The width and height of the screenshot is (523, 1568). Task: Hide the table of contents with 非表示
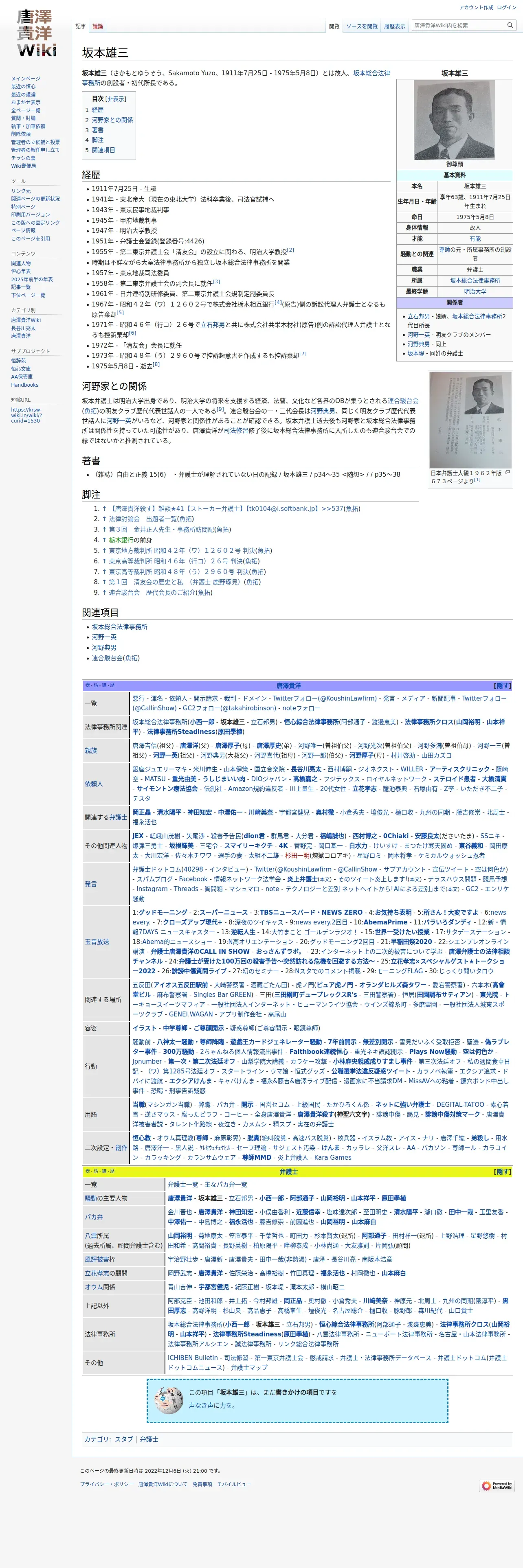(115, 99)
